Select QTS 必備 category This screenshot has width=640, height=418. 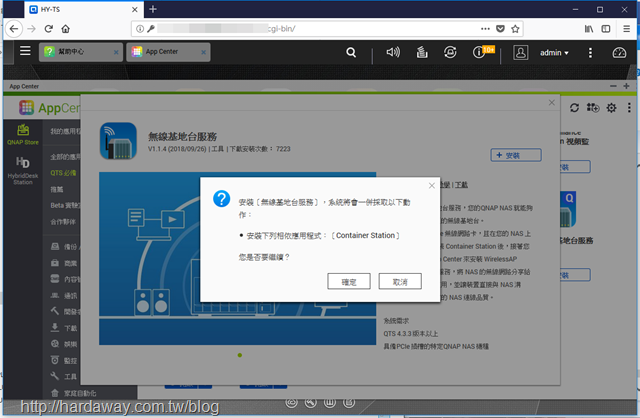(x=63, y=173)
